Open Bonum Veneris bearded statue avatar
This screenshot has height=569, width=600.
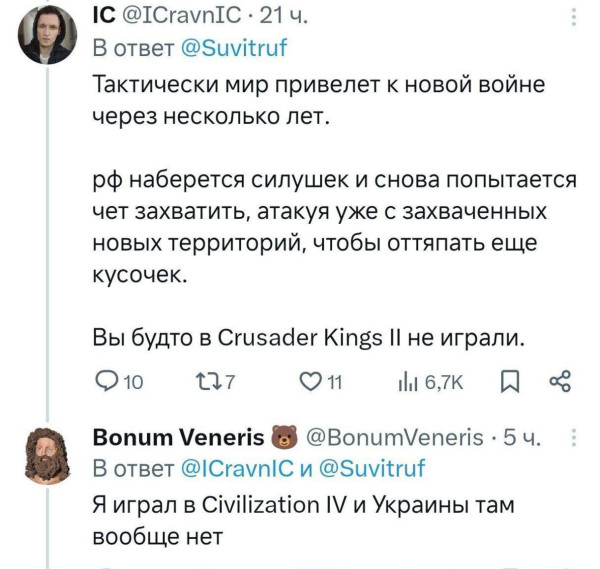47,456
